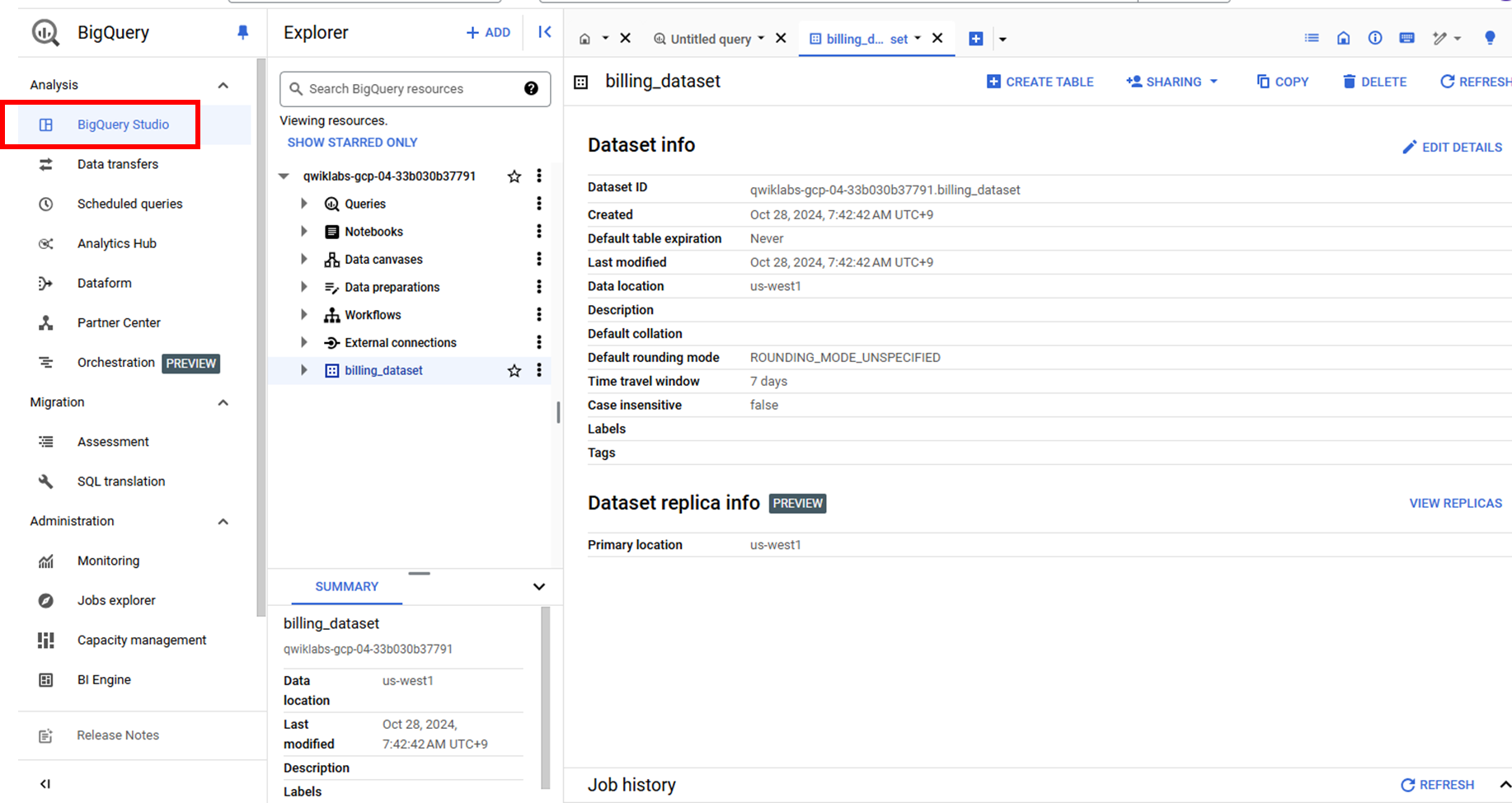Open Partner Center
This screenshot has width=1512, height=803.
[x=119, y=322]
